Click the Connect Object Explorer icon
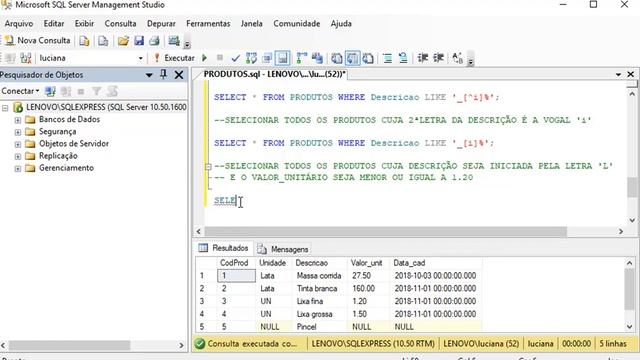Viewport: 640px width, 360px height. (50, 91)
